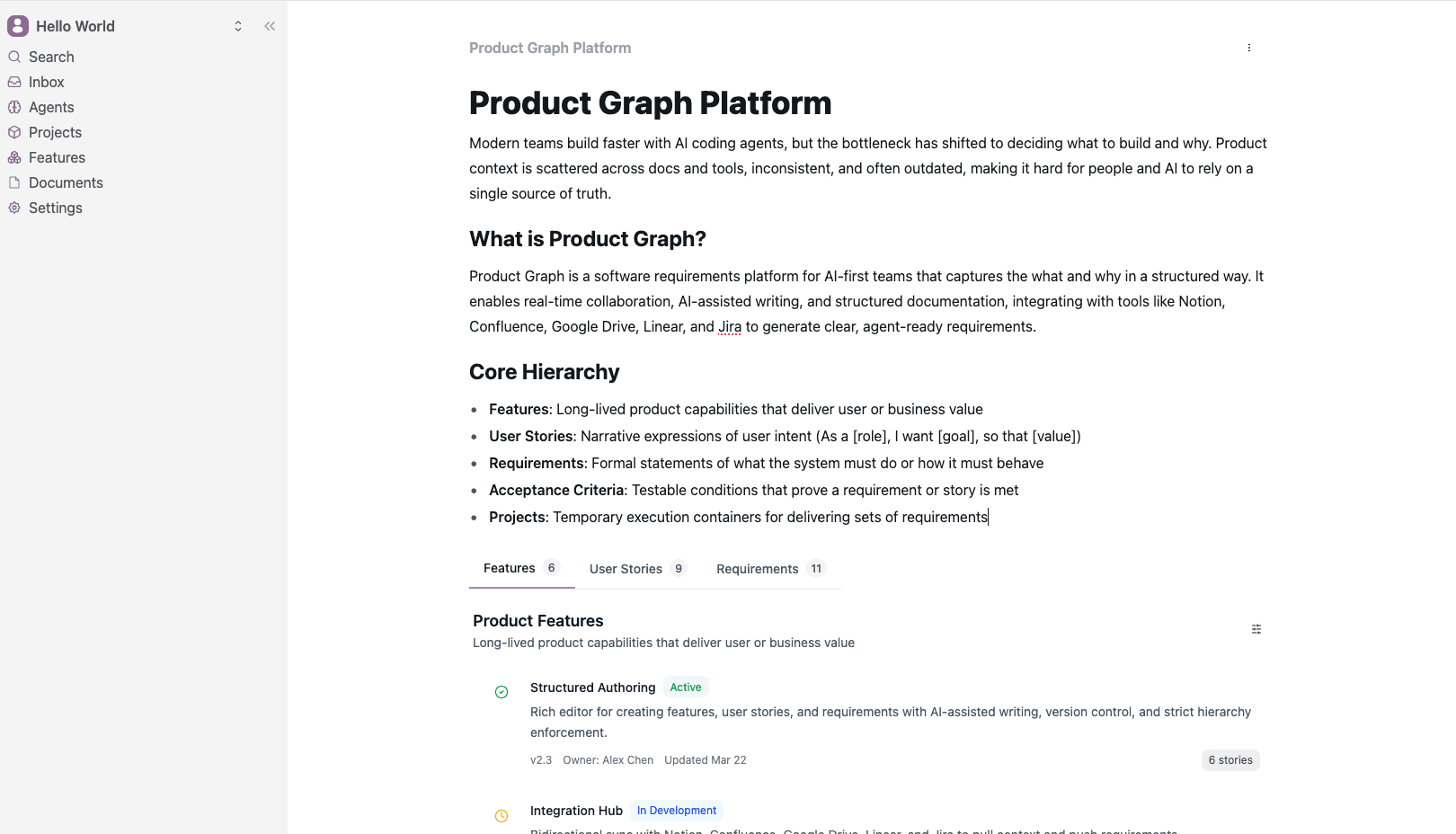Open the three-dot page options menu
Screen dimensions: 1456x834
coord(1249,48)
